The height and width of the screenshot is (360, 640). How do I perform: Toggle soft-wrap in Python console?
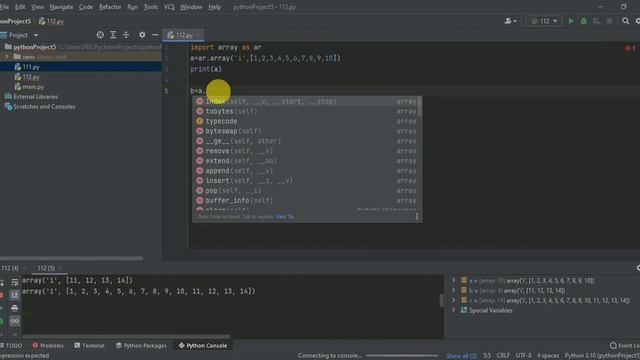15,282
